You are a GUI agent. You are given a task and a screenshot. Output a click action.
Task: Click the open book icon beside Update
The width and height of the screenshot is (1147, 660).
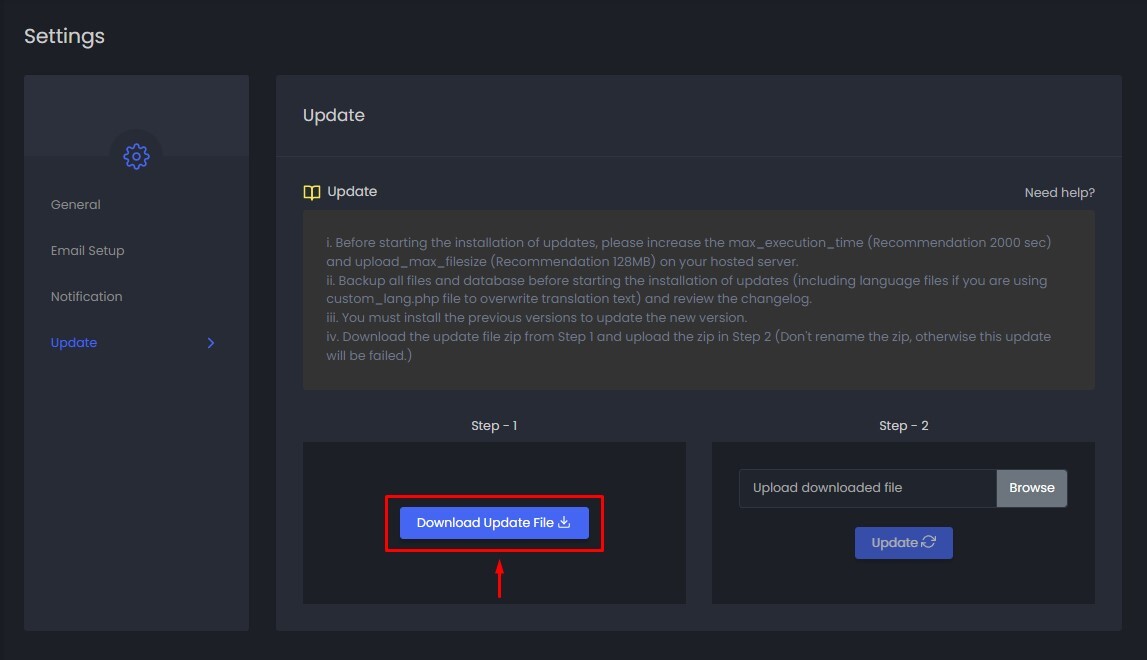click(312, 192)
